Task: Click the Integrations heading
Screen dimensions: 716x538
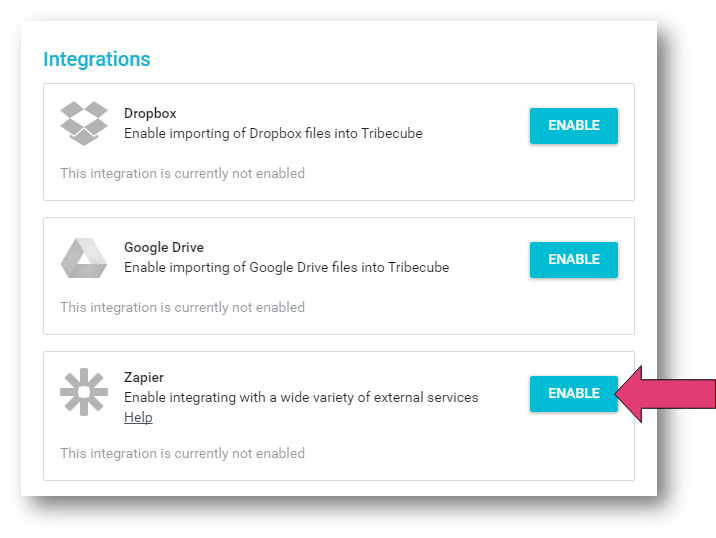Action: point(97,59)
